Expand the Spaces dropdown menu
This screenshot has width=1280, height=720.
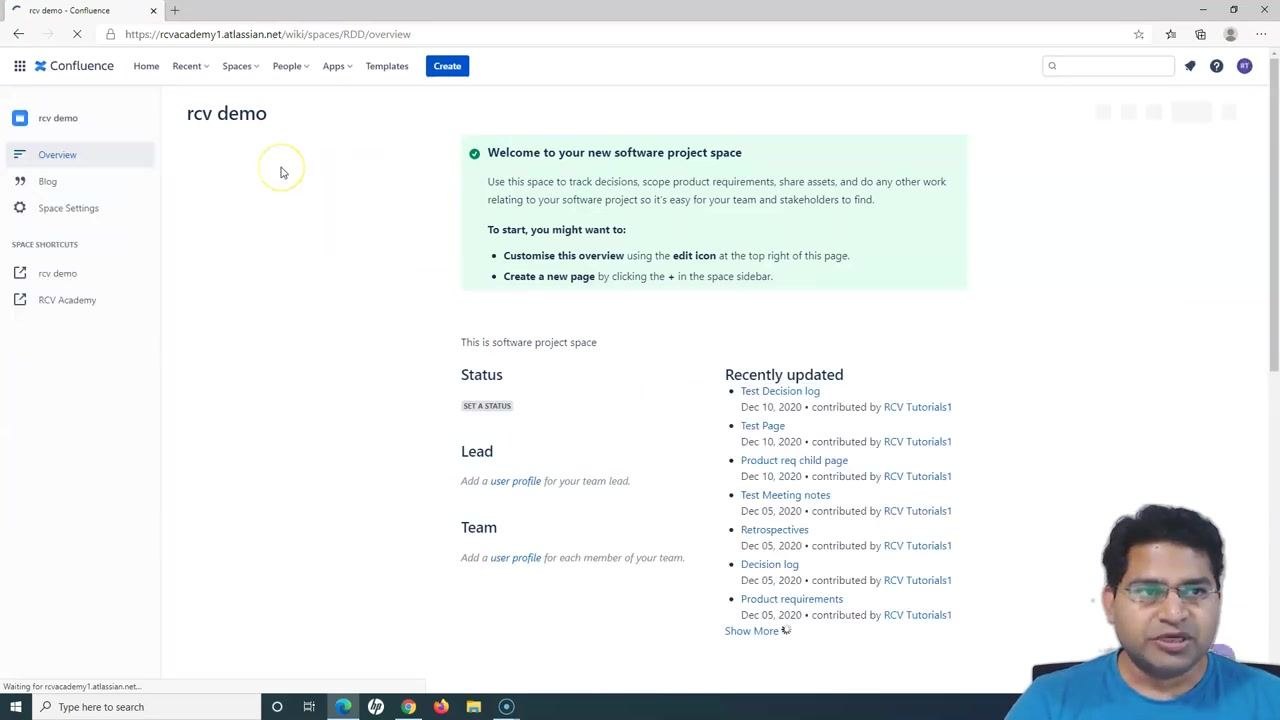(x=240, y=66)
